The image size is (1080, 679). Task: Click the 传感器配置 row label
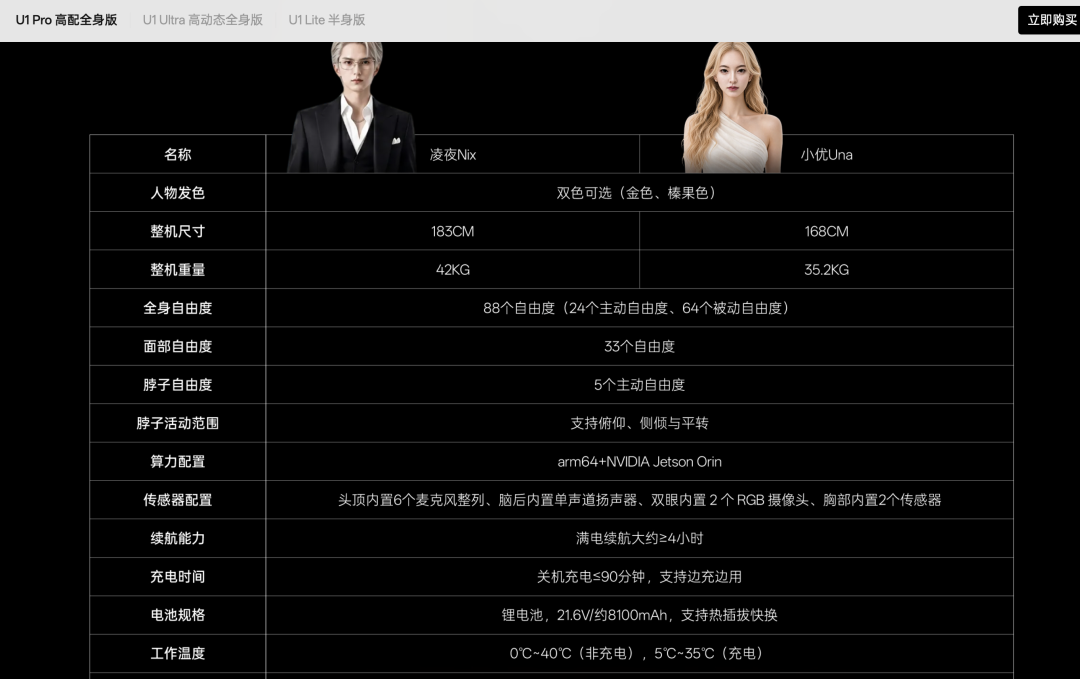click(178, 500)
